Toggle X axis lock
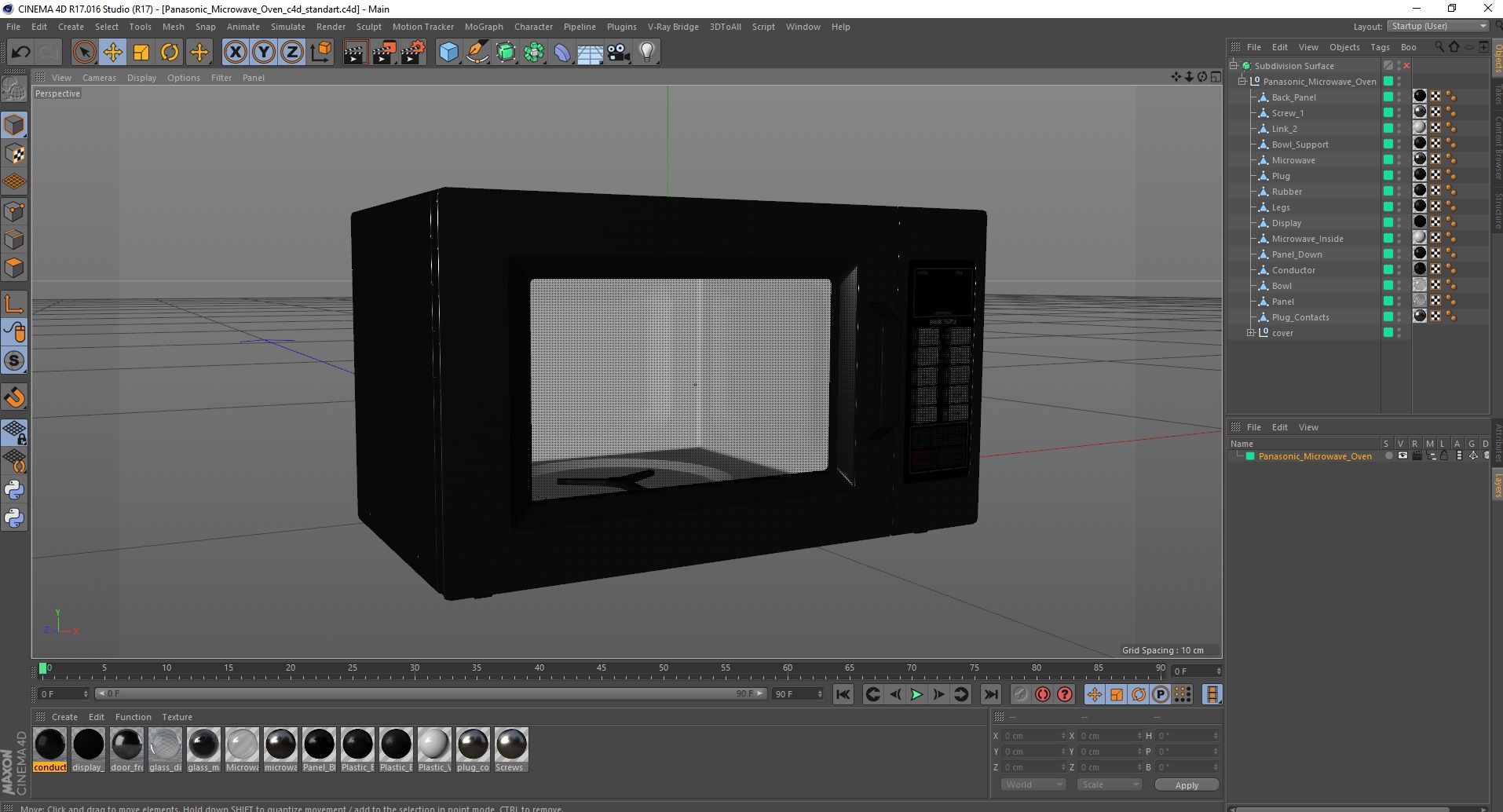The image size is (1503, 812). [235, 53]
